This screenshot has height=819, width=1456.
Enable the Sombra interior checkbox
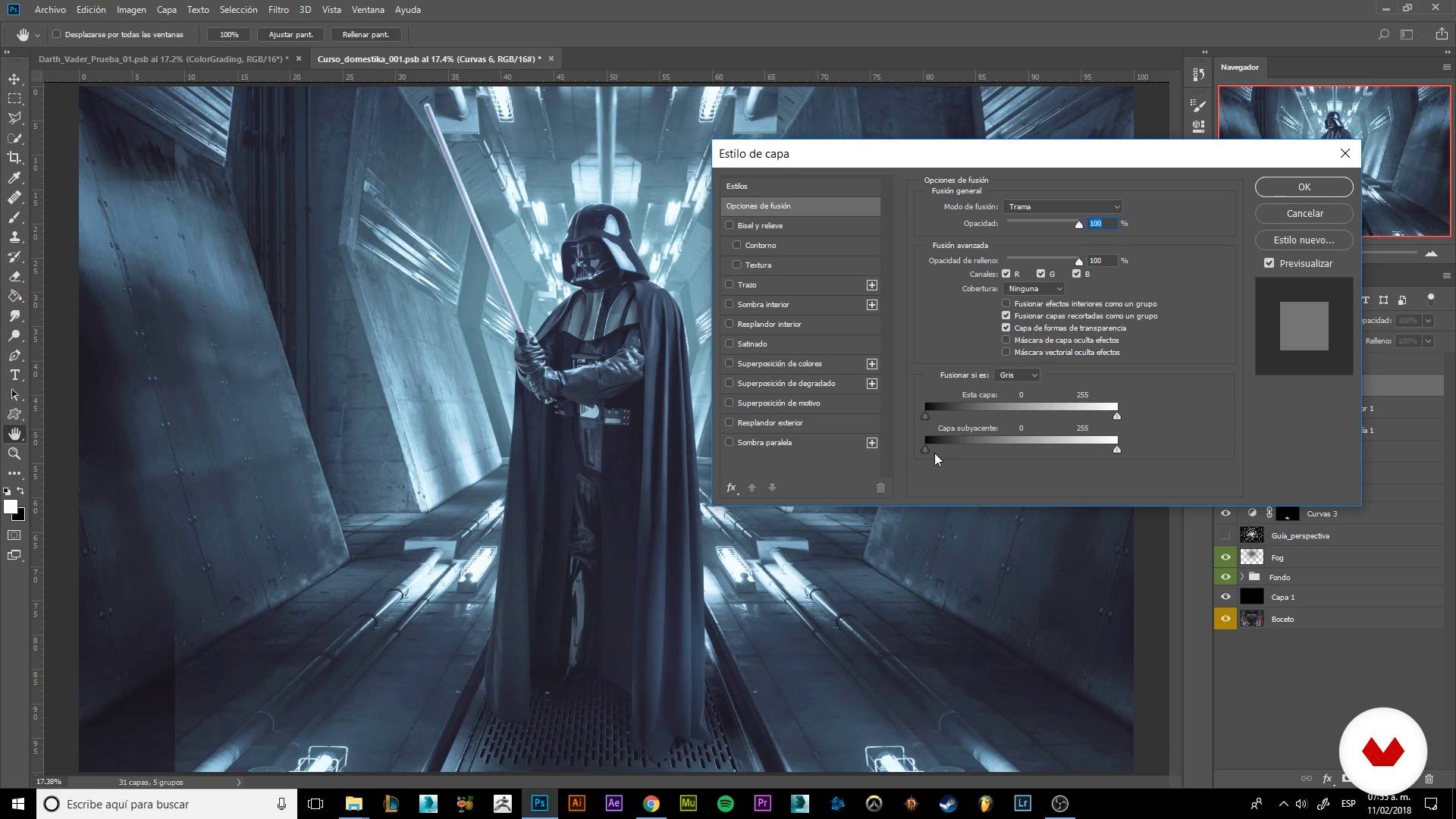point(730,304)
